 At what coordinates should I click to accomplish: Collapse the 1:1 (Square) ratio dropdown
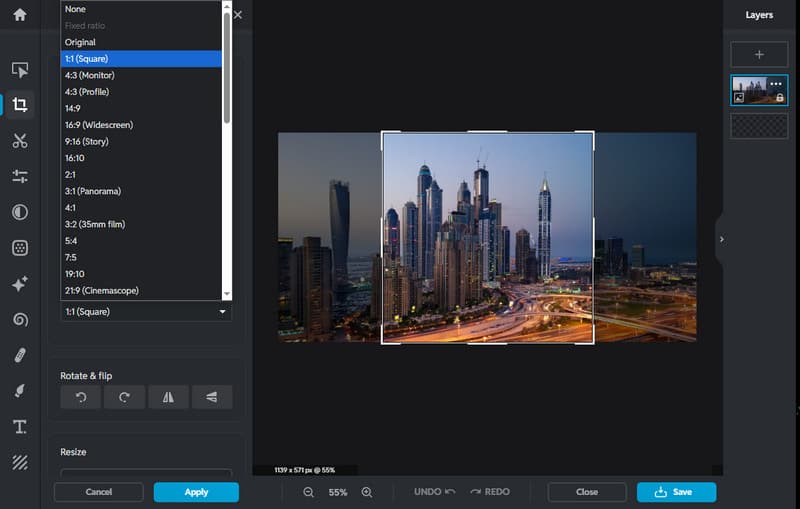tap(146, 312)
